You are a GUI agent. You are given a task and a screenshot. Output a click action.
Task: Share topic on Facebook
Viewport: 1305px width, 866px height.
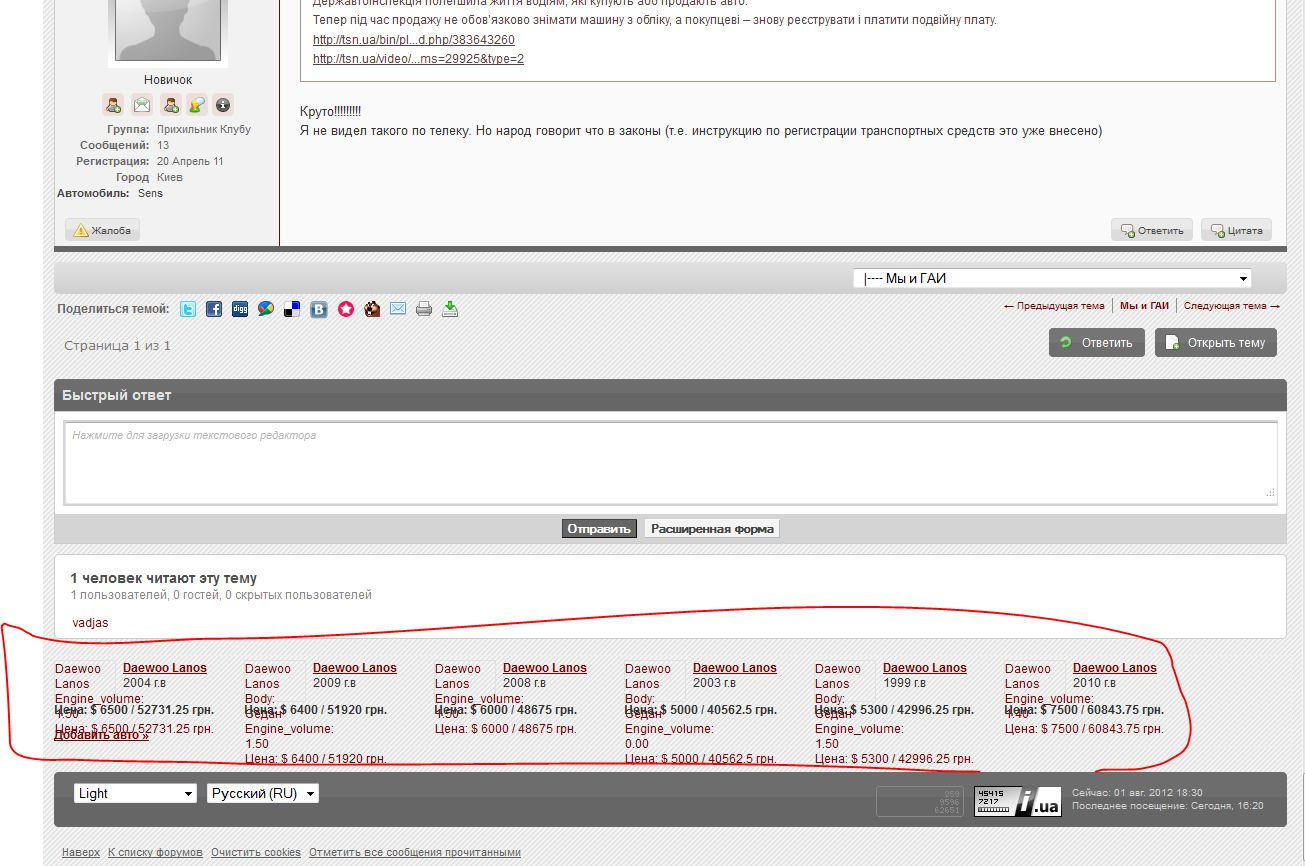pos(214,309)
